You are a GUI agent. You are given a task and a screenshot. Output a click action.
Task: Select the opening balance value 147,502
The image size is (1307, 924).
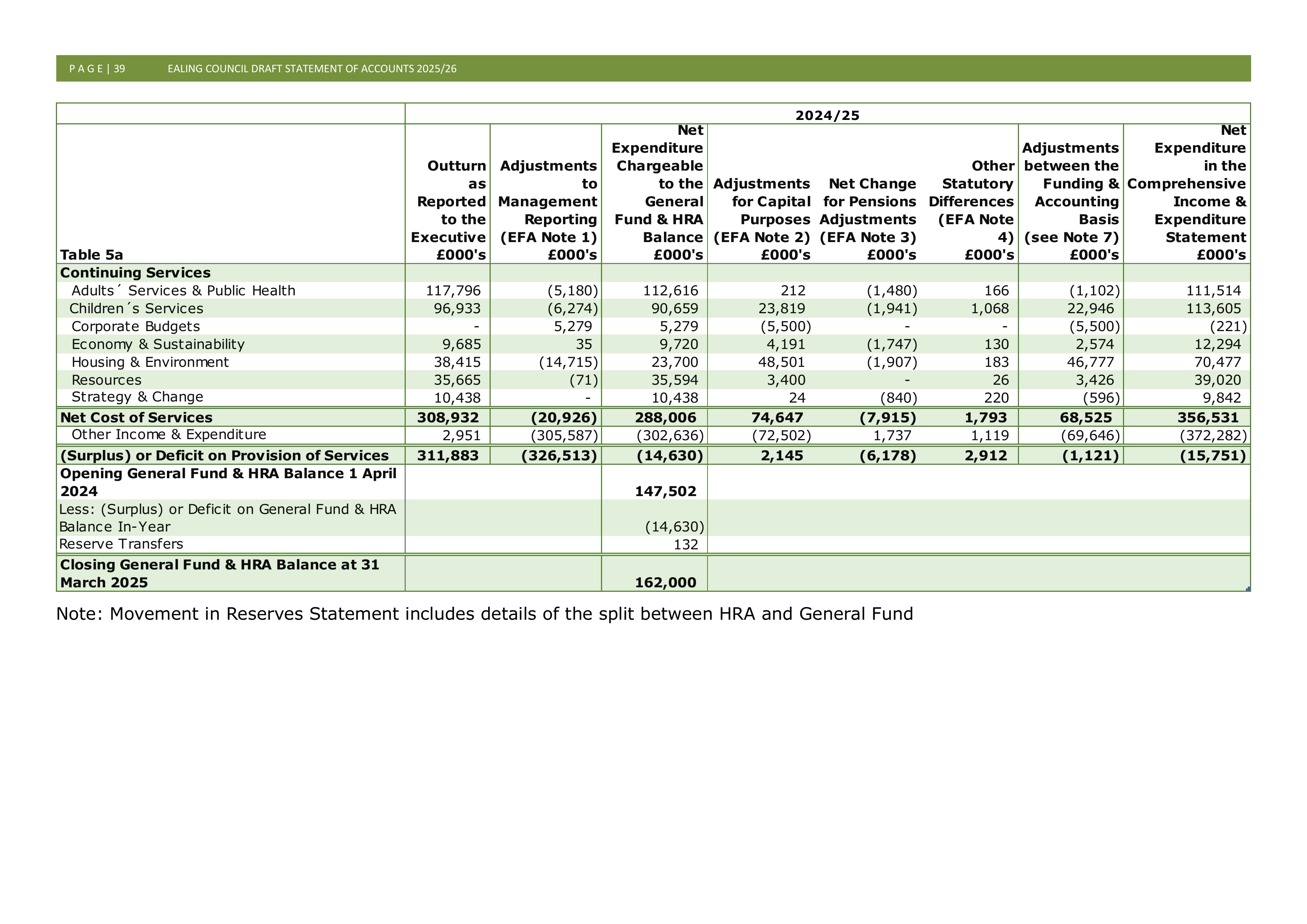point(665,491)
